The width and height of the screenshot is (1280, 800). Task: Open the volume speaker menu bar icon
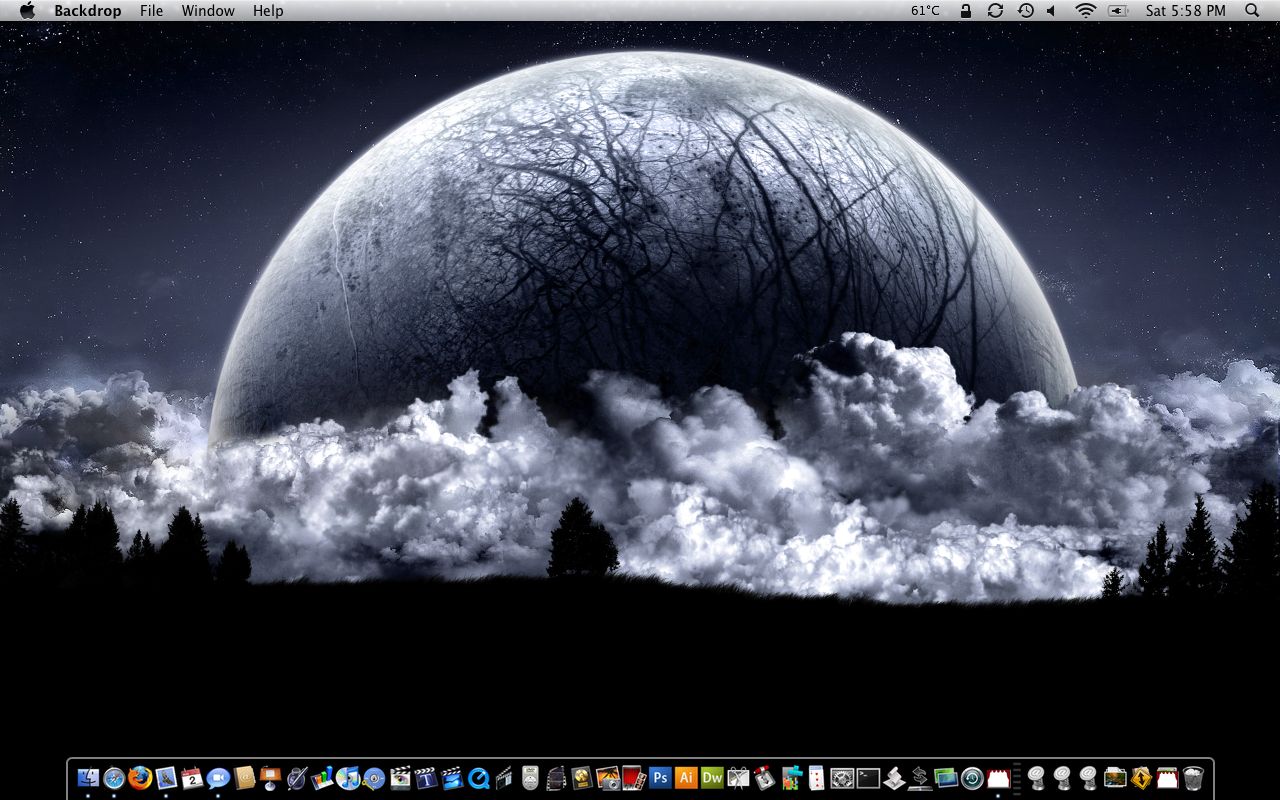(1052, 10)
